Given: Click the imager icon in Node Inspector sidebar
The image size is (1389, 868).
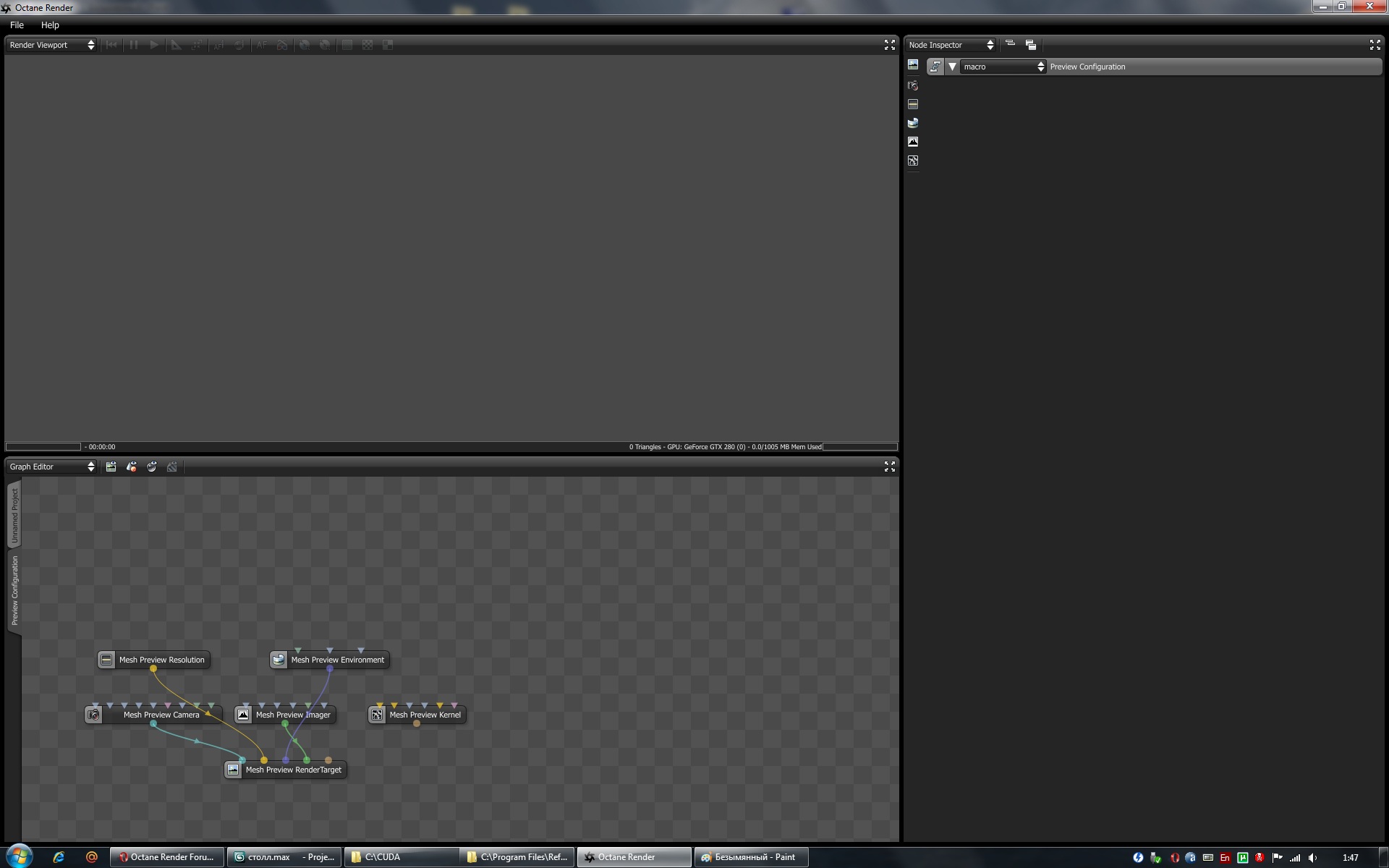Looking at the screenshot, I should pyautogui.click(x=913, y=142).
